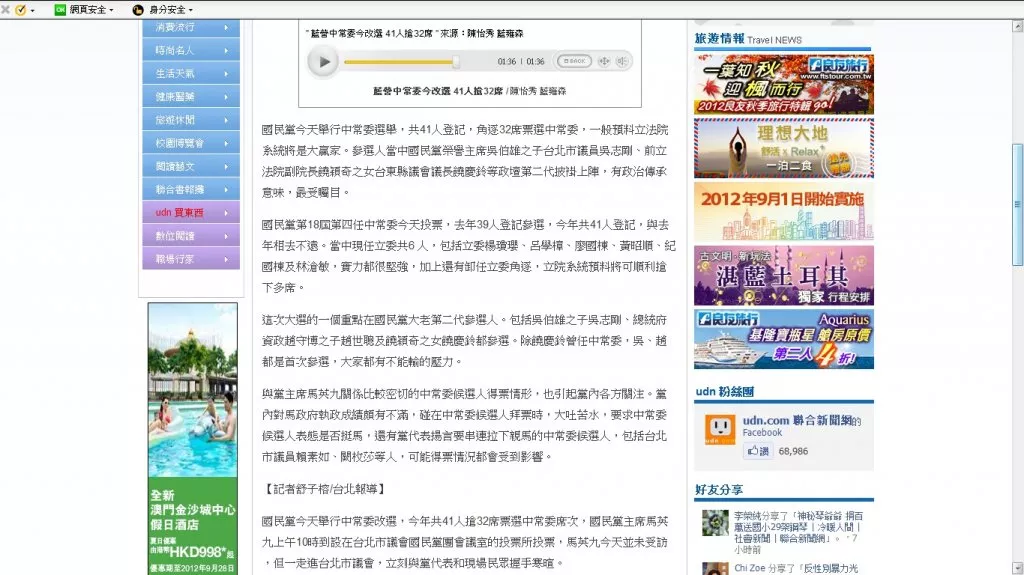Click the vertical scrollbar thumb

point(1017,205)
